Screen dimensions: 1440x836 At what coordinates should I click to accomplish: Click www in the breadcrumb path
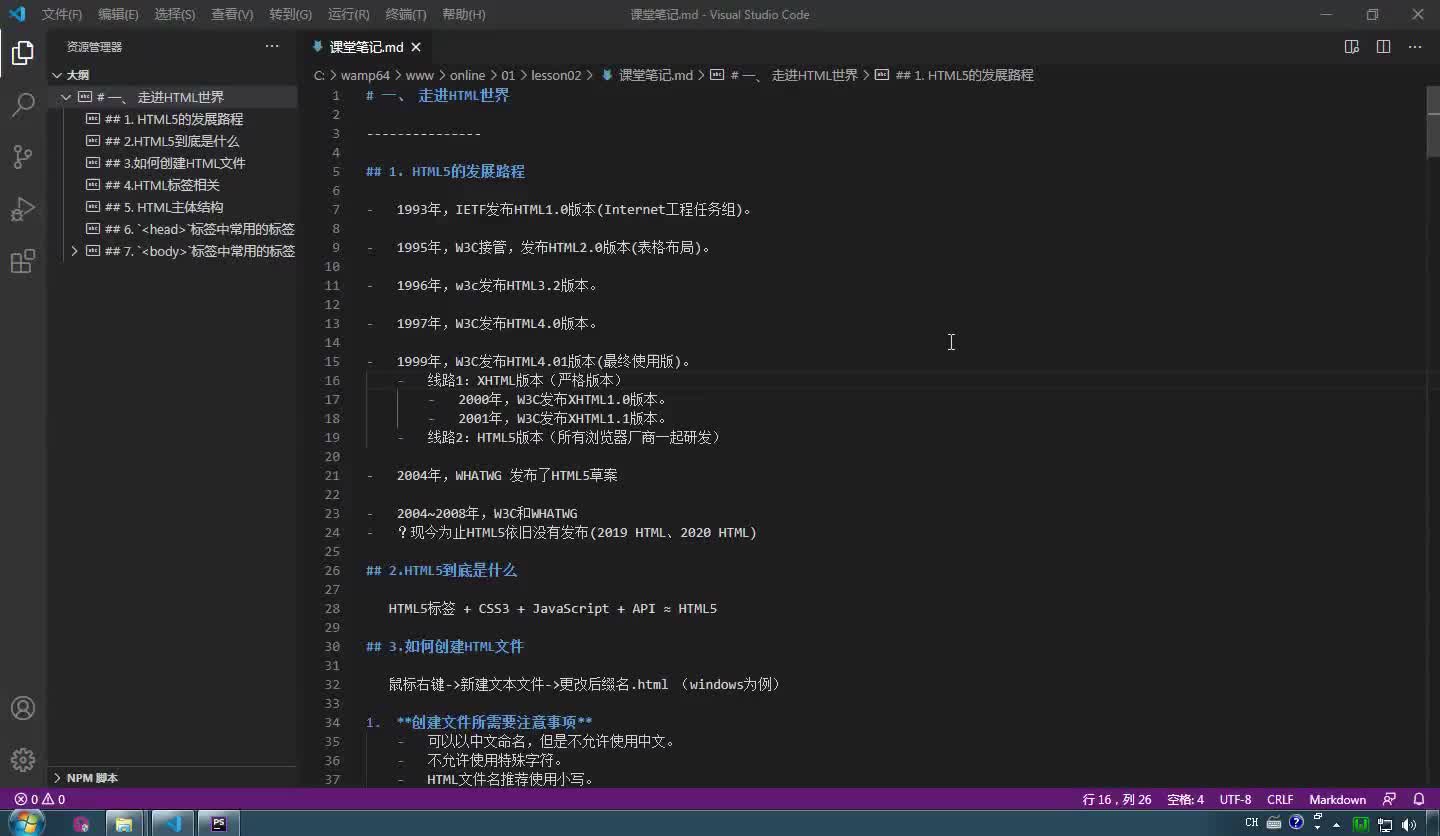[x=419, y=75]
